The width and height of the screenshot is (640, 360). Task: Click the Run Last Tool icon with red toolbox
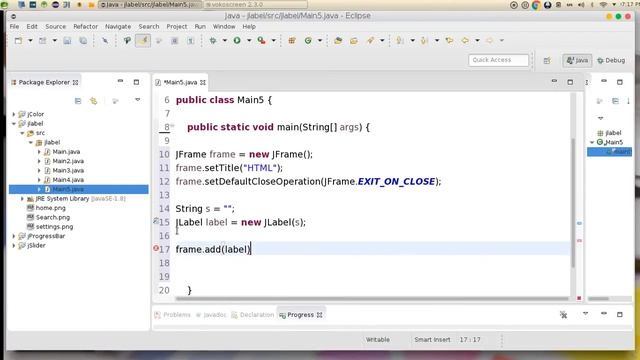[261, 40]
